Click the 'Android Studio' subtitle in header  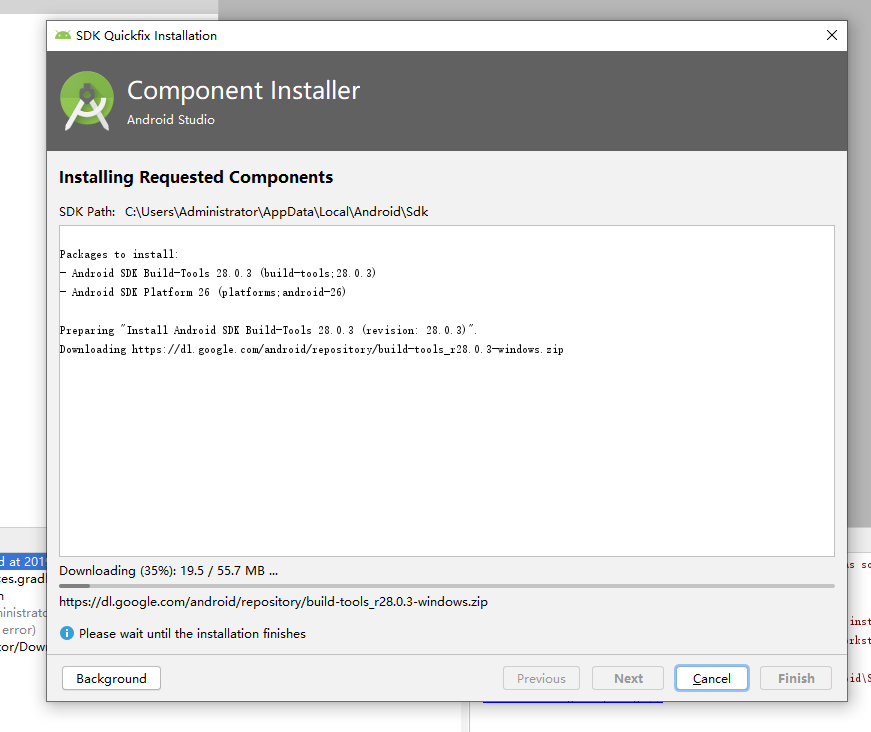point(171,119)
